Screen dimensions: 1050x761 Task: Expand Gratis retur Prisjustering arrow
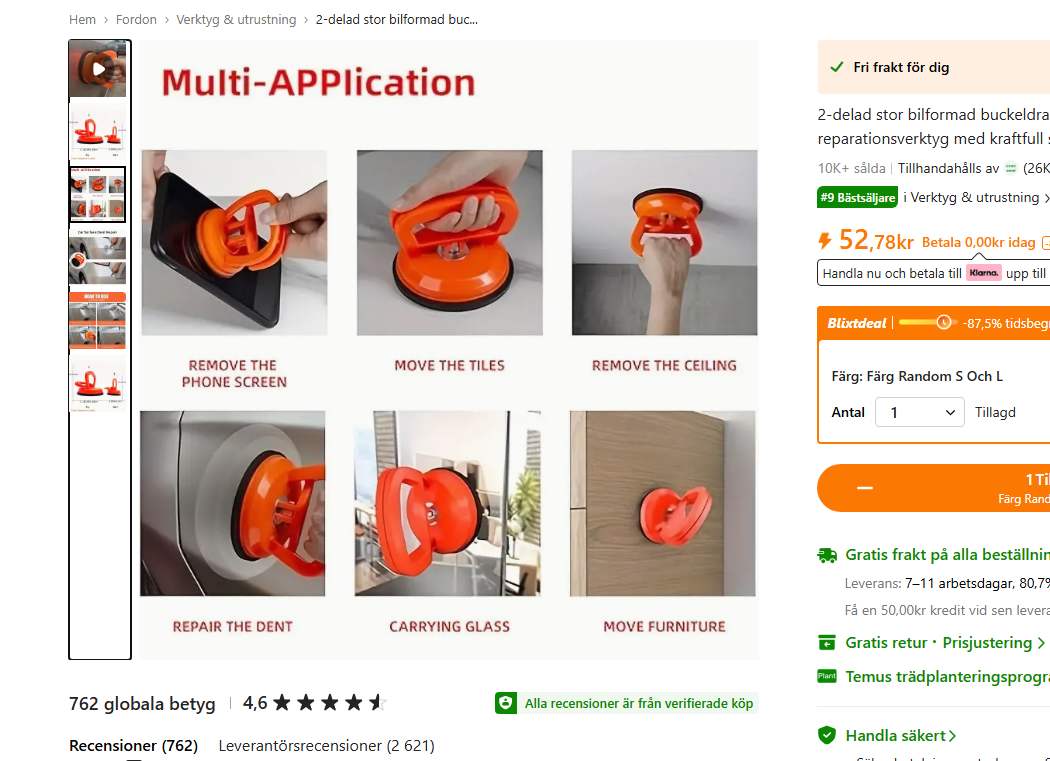coord(1041,642)
